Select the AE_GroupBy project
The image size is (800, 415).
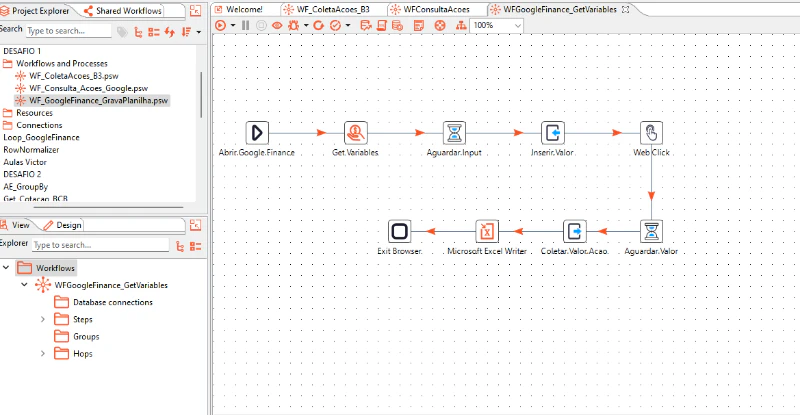26,187
